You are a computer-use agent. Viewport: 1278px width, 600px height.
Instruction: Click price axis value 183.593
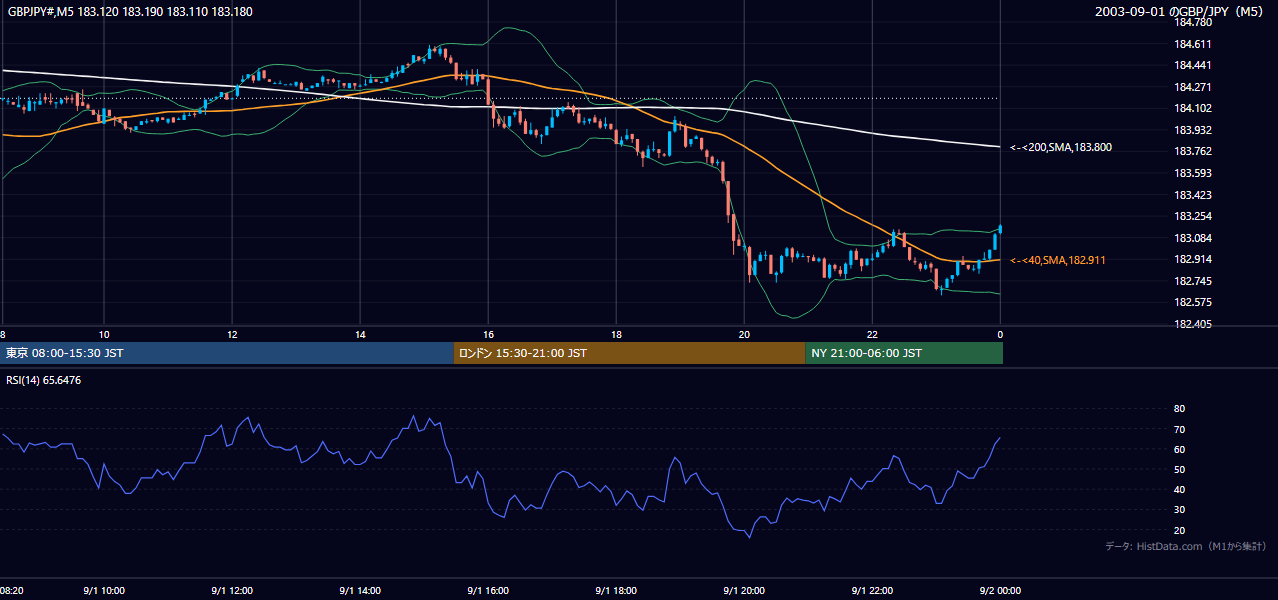coord(1192,174)
